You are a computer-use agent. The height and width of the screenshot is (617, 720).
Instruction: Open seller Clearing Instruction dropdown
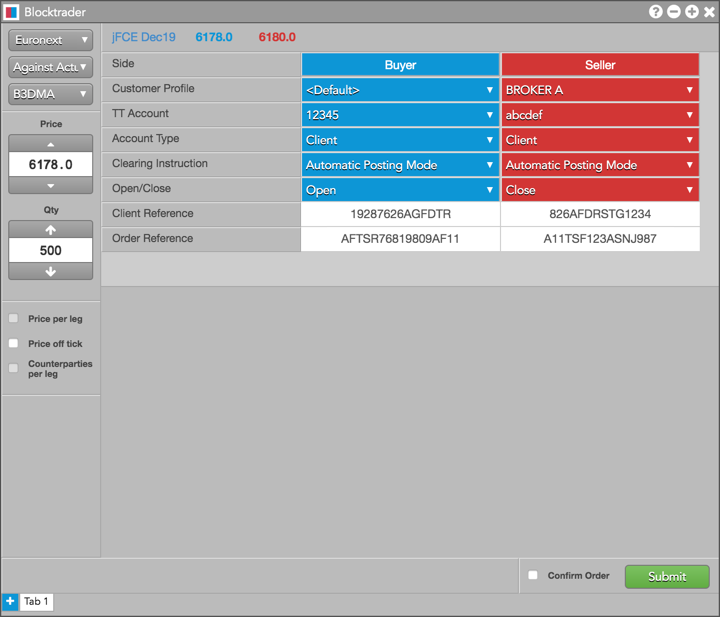[600, 165]
